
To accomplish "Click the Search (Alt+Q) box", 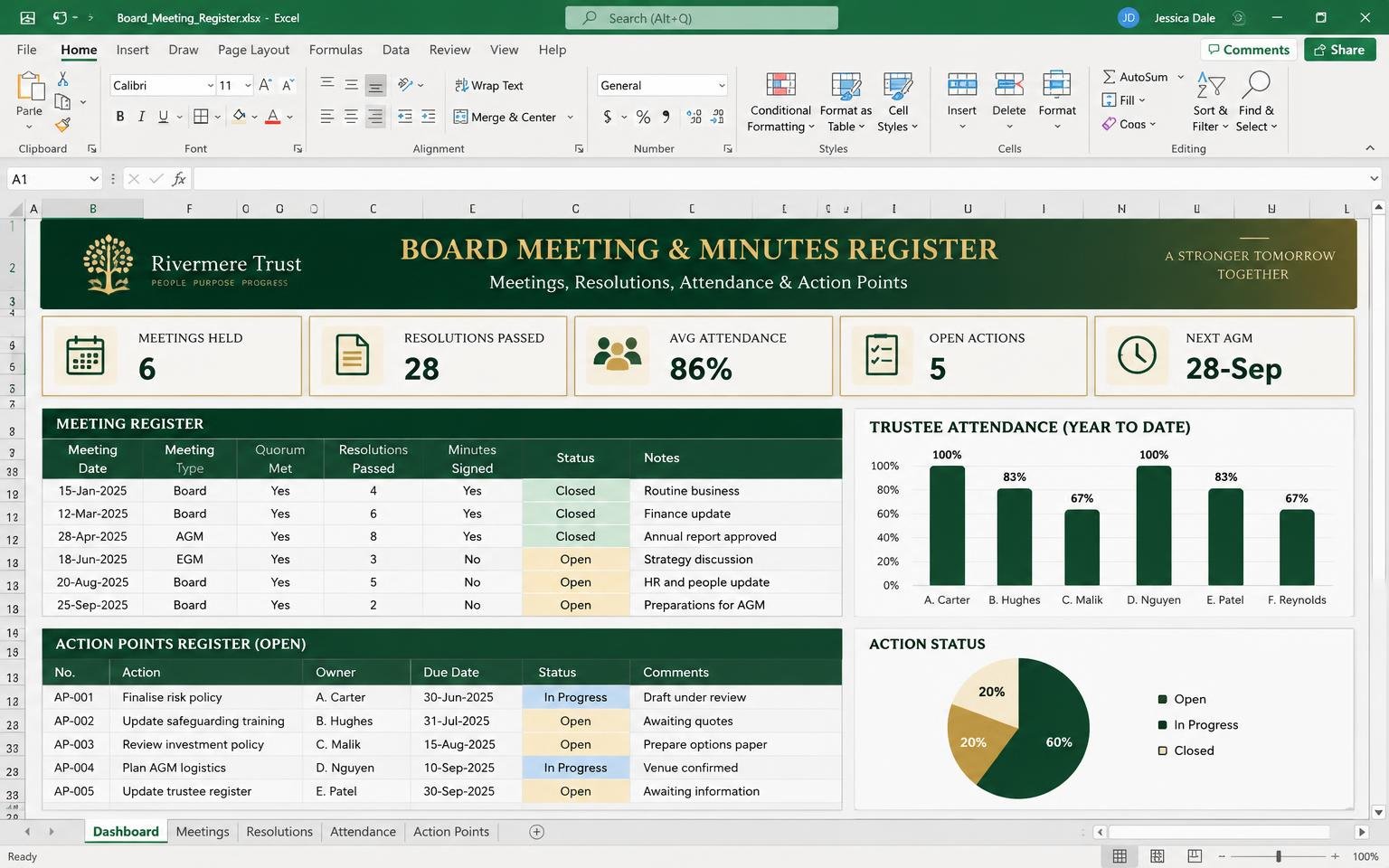I will (x=702, y=17).
